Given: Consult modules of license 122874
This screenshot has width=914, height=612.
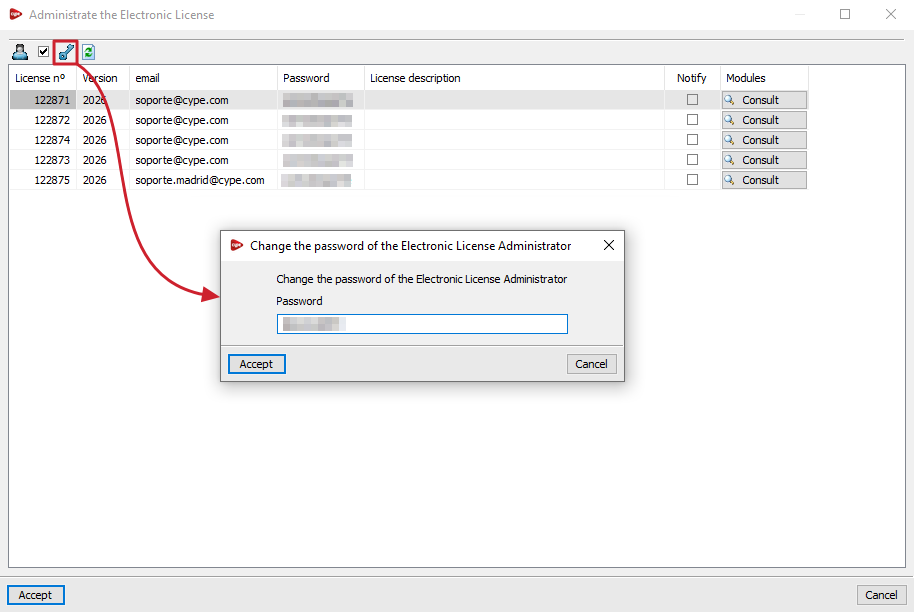Looking at the screenshot, I should [x=764, y=140].
